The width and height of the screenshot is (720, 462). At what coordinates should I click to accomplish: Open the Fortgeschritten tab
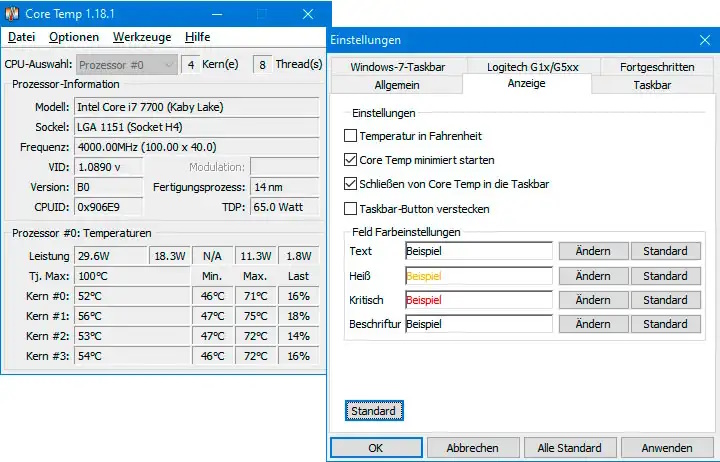point(657,67)
